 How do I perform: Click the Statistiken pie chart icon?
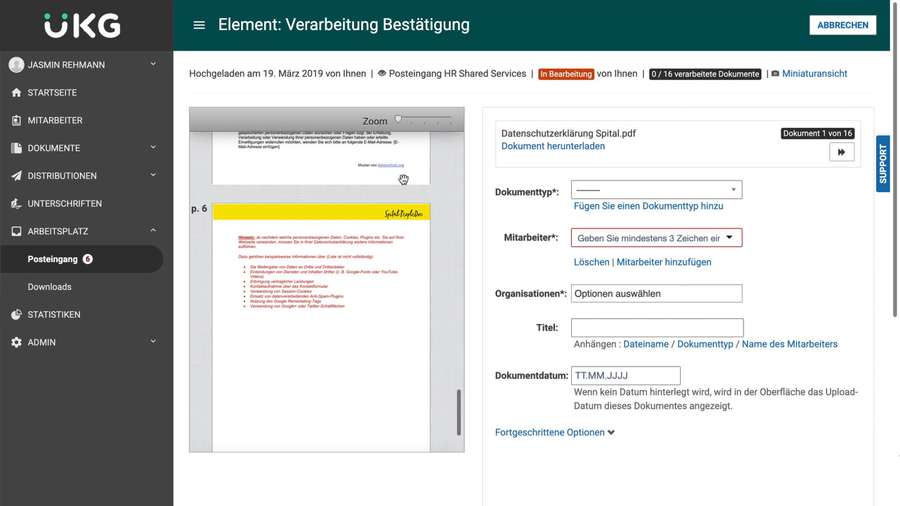point(16,315)
